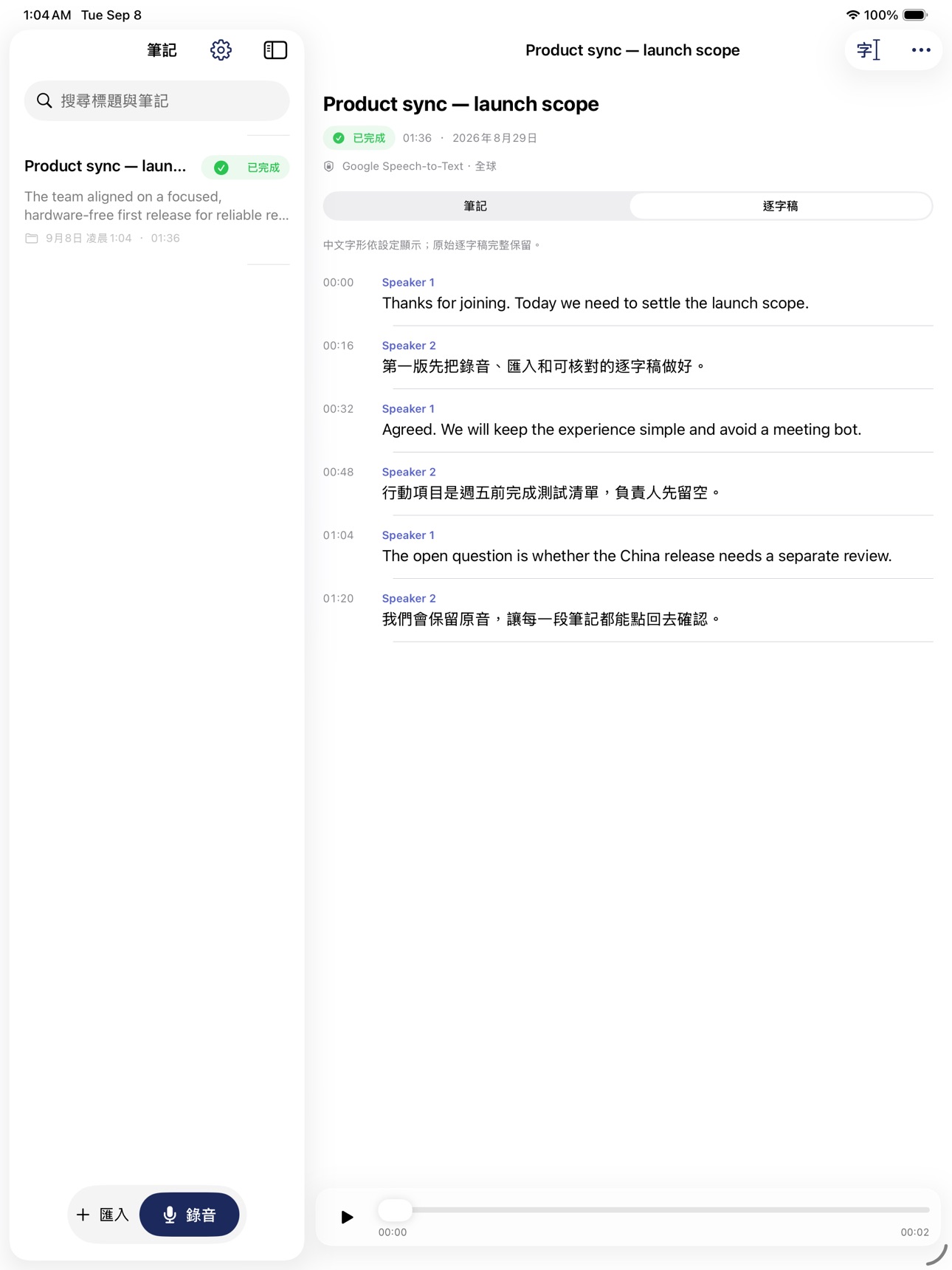Click the Speaker 1 label at 00:00
Viewport: 952px width, 1270px height.
click(x=408, y=282)
